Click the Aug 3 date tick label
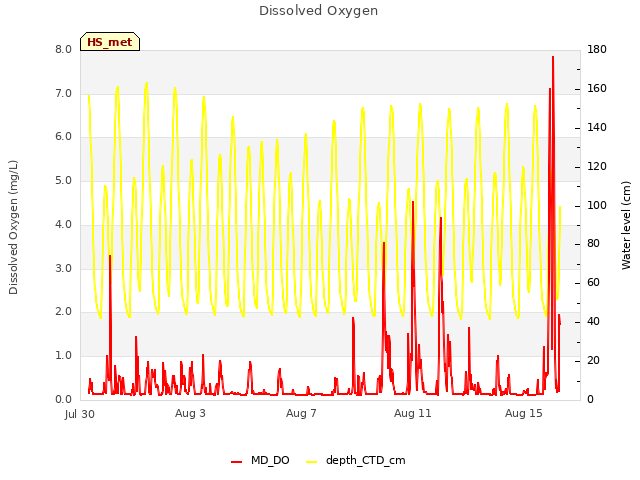Viewport: 640px width, 480px height. pos(190,413)
